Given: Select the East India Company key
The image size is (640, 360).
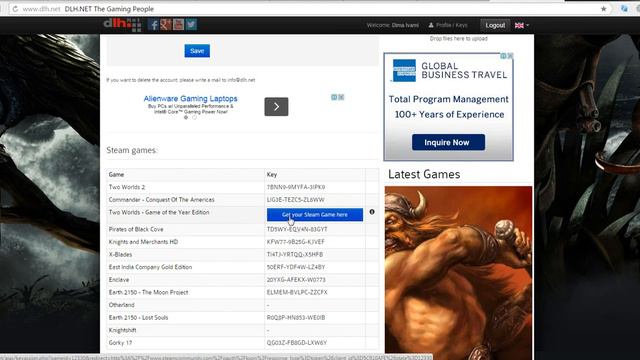Looking at the screenshot, I should pos(296,267).
